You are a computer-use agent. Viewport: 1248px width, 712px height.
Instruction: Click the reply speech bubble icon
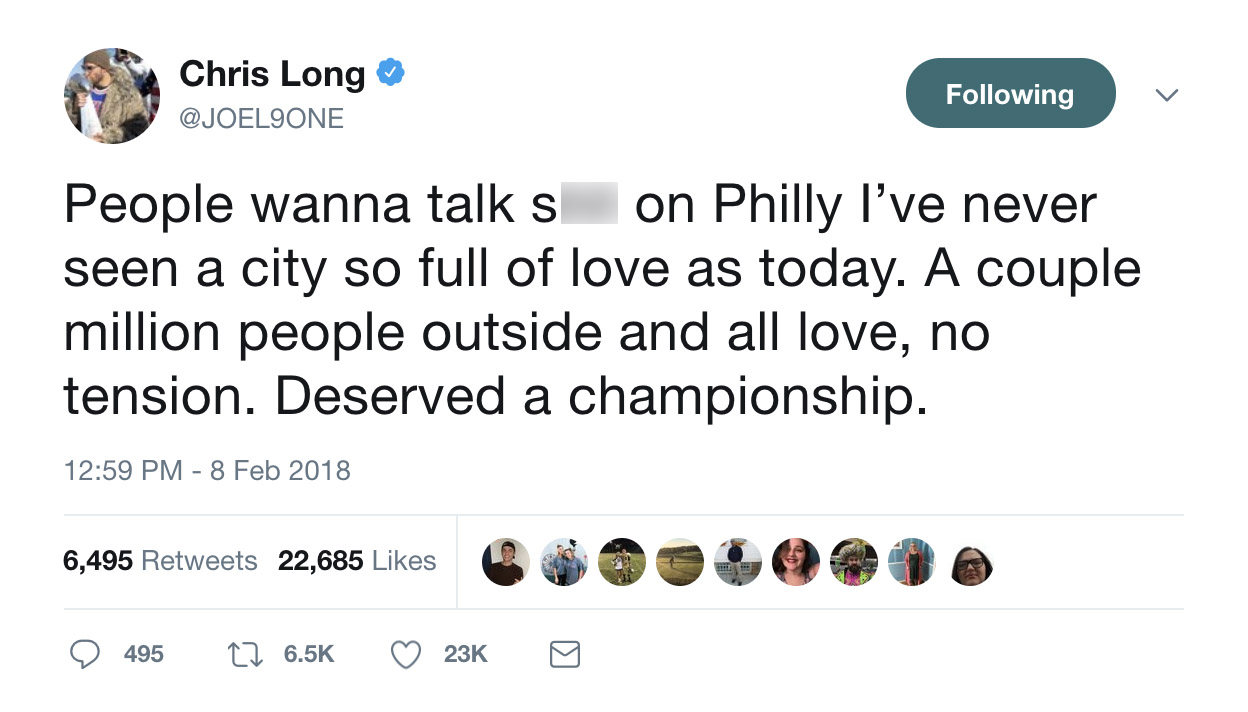[86, 654]
